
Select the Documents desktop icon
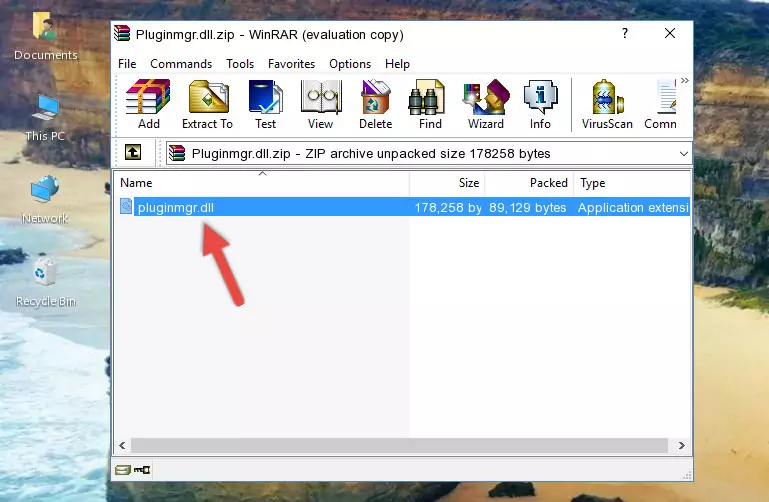[x=46, y=37]
